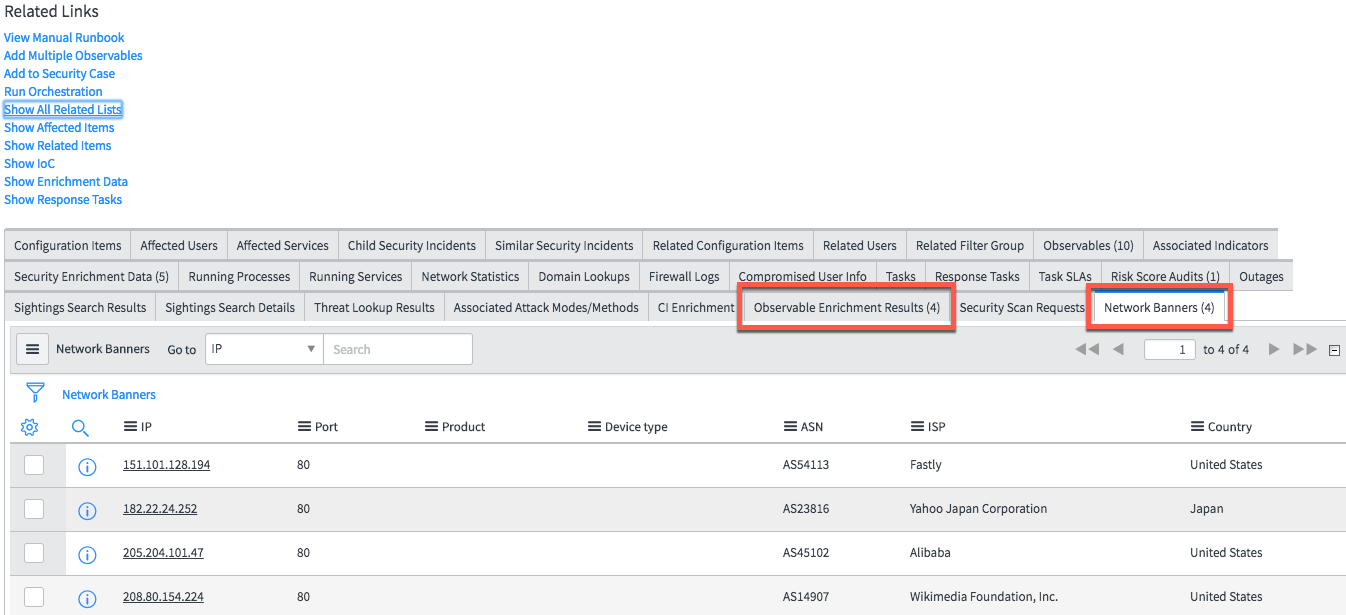Screen dimensions: 1346x615
Task: Click the funnel filter icon
Action: pos(35,393)
